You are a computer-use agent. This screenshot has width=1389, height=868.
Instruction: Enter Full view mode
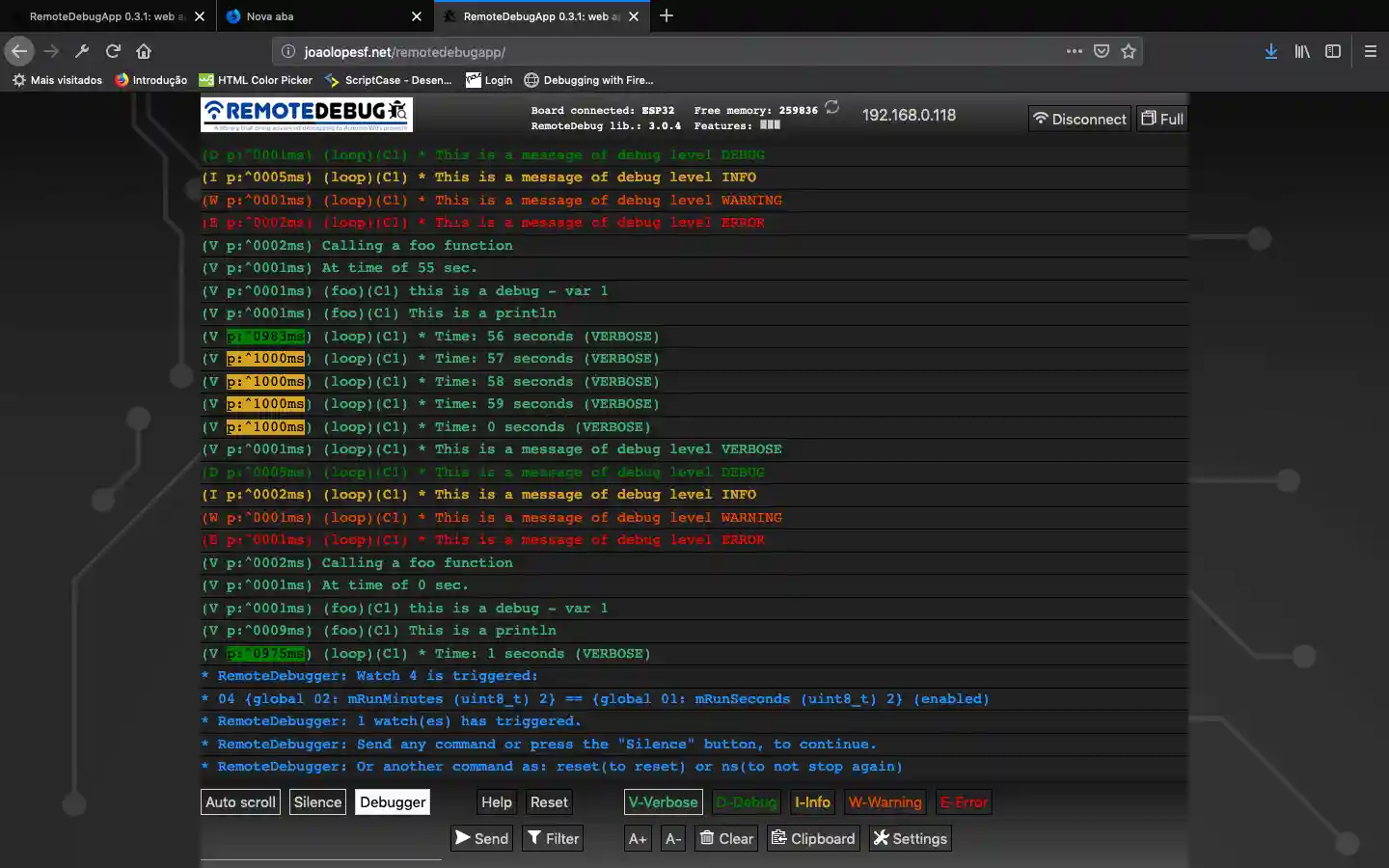coord(1161,118)
